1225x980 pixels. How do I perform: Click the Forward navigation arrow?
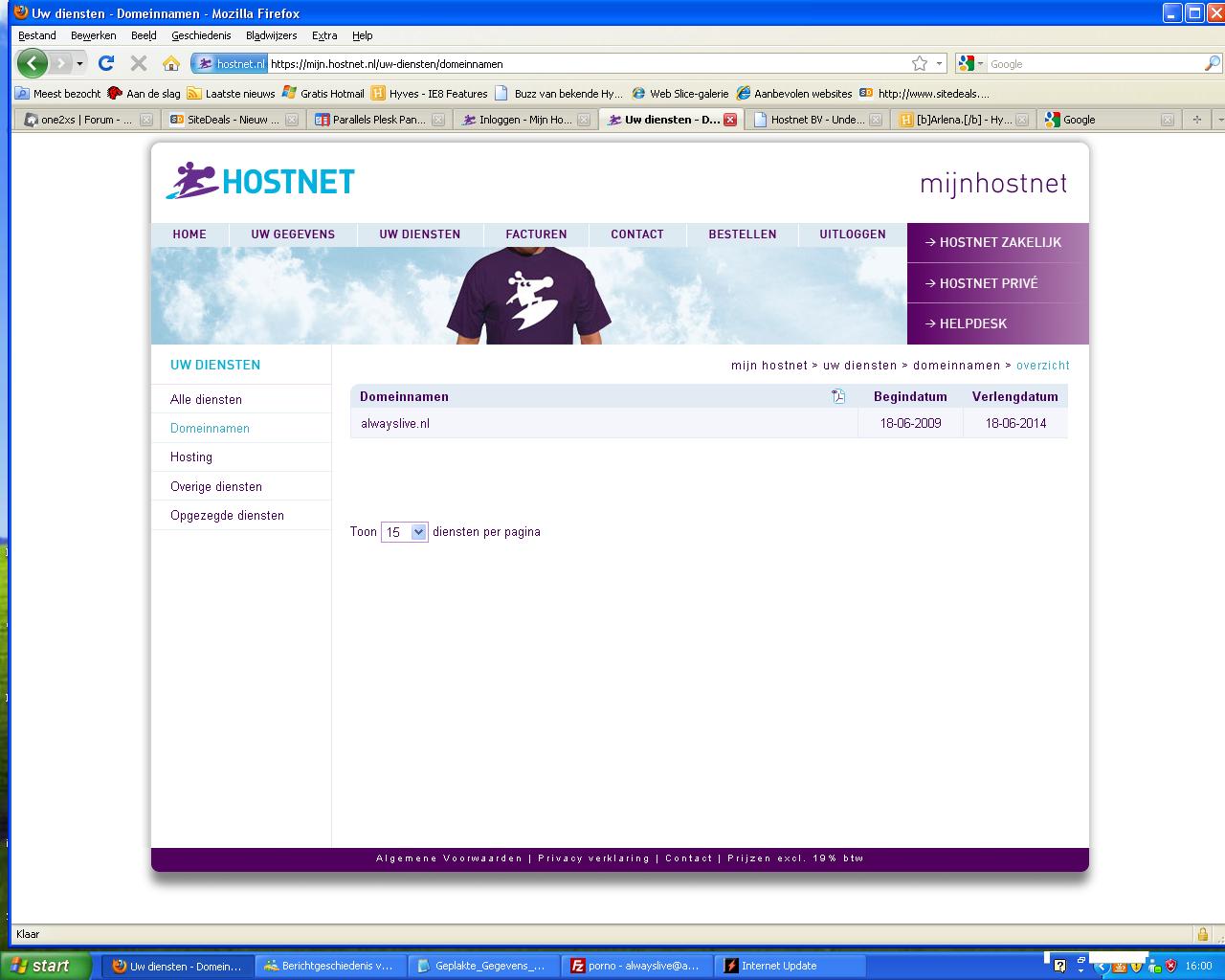tap(60, 63)
